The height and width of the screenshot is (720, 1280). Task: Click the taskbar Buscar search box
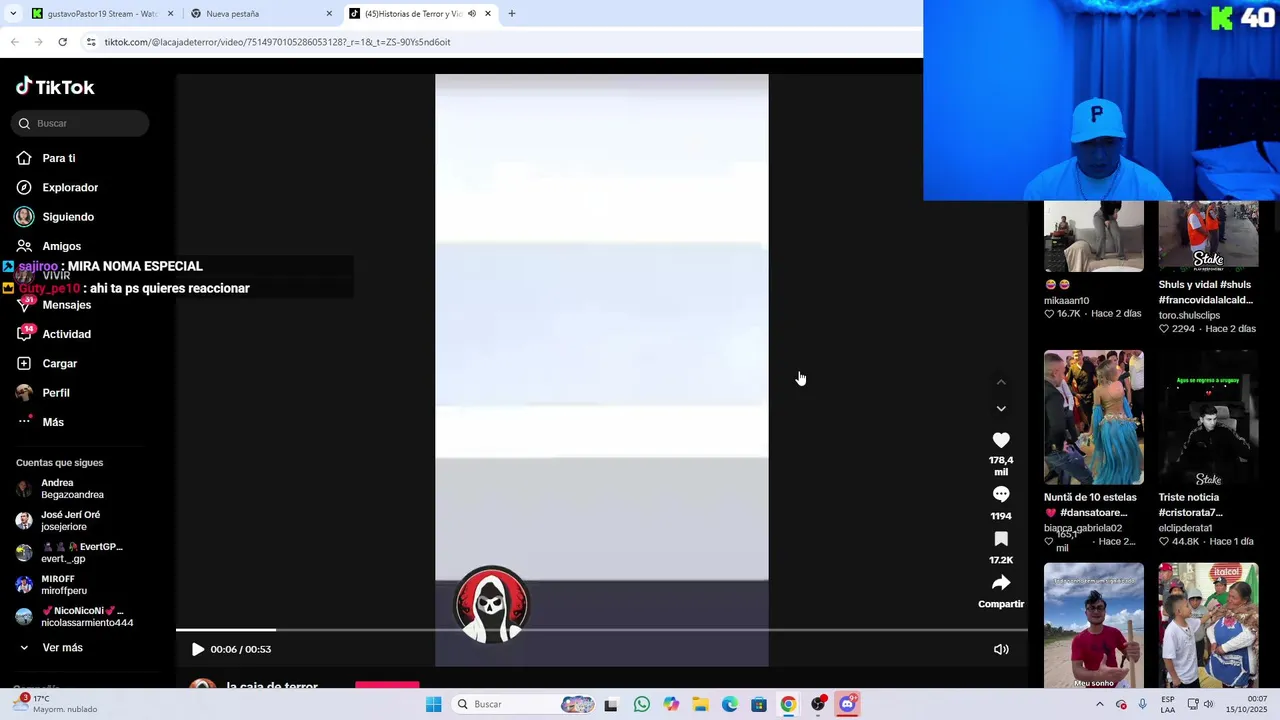pos(524,704)
